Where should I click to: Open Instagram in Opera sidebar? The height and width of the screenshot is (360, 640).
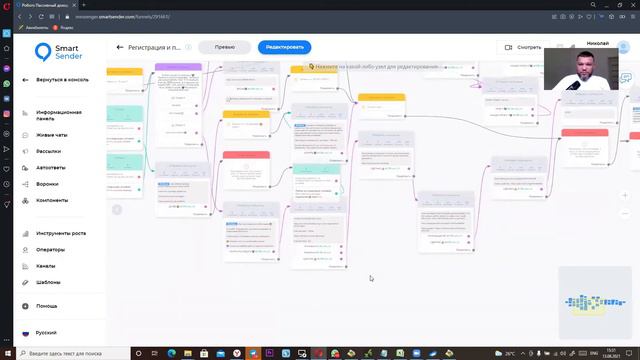[x=7, y=114]
